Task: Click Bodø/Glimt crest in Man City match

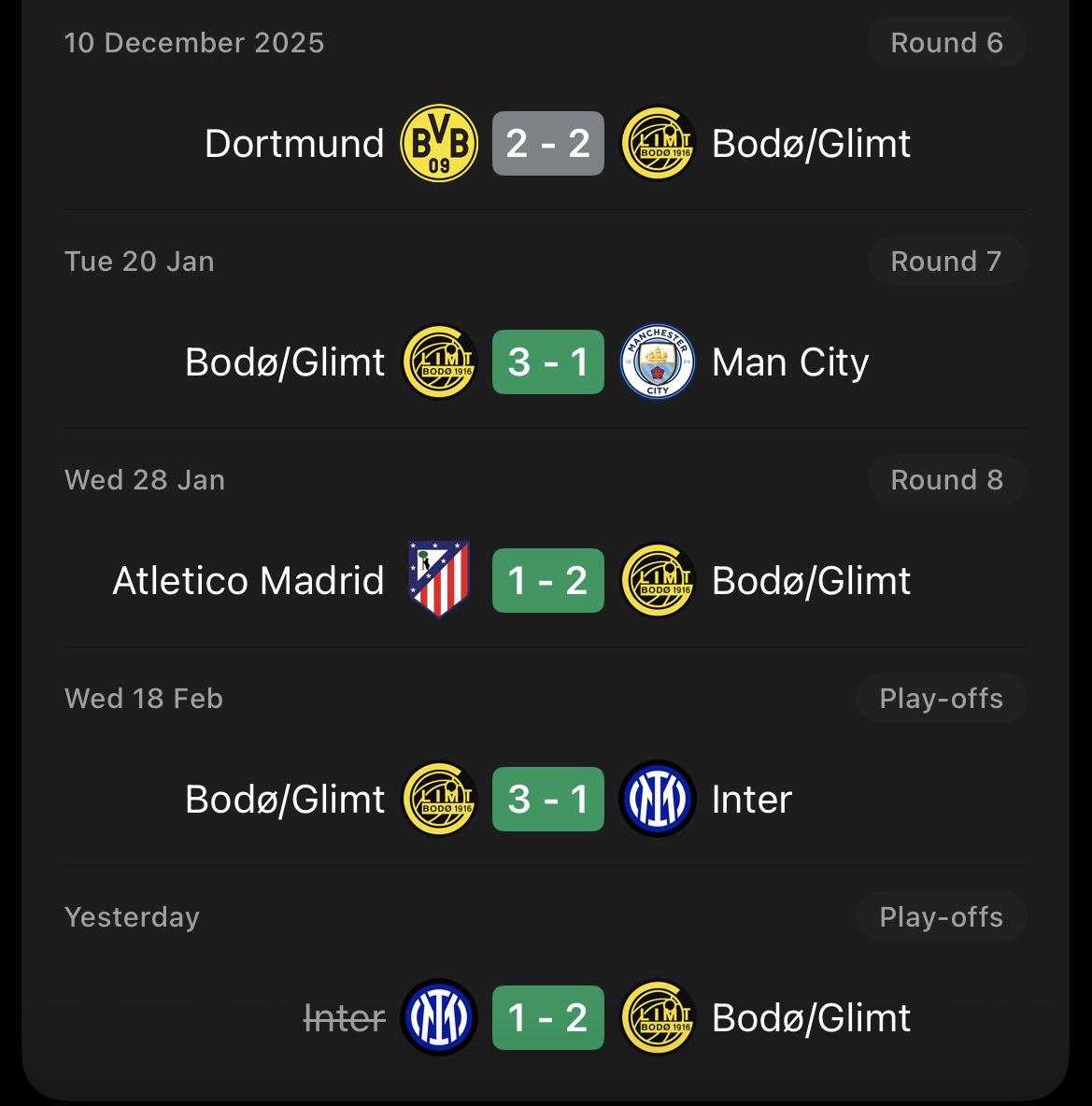Action: pos(438,362)
